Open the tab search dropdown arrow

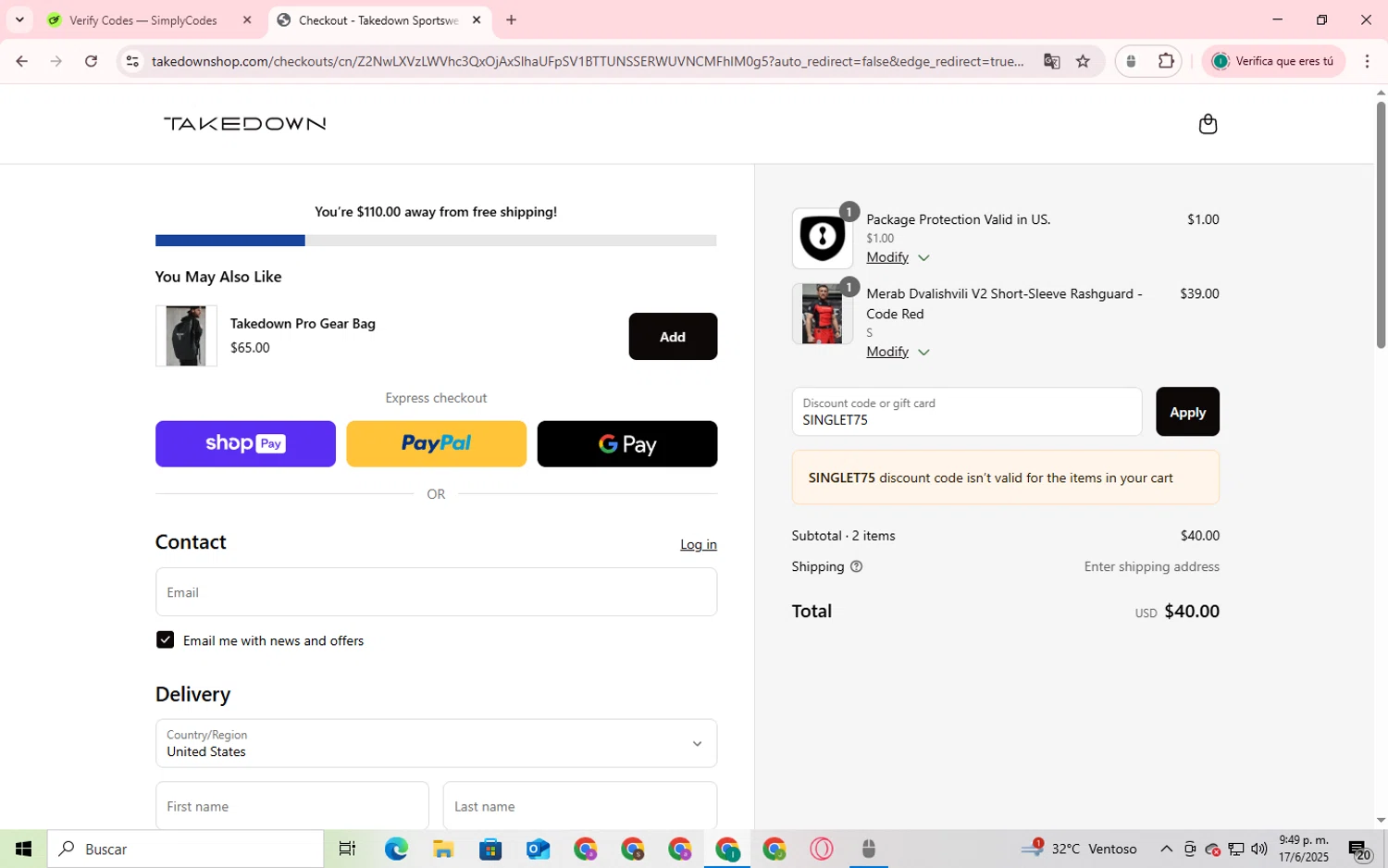coord(19,19)
